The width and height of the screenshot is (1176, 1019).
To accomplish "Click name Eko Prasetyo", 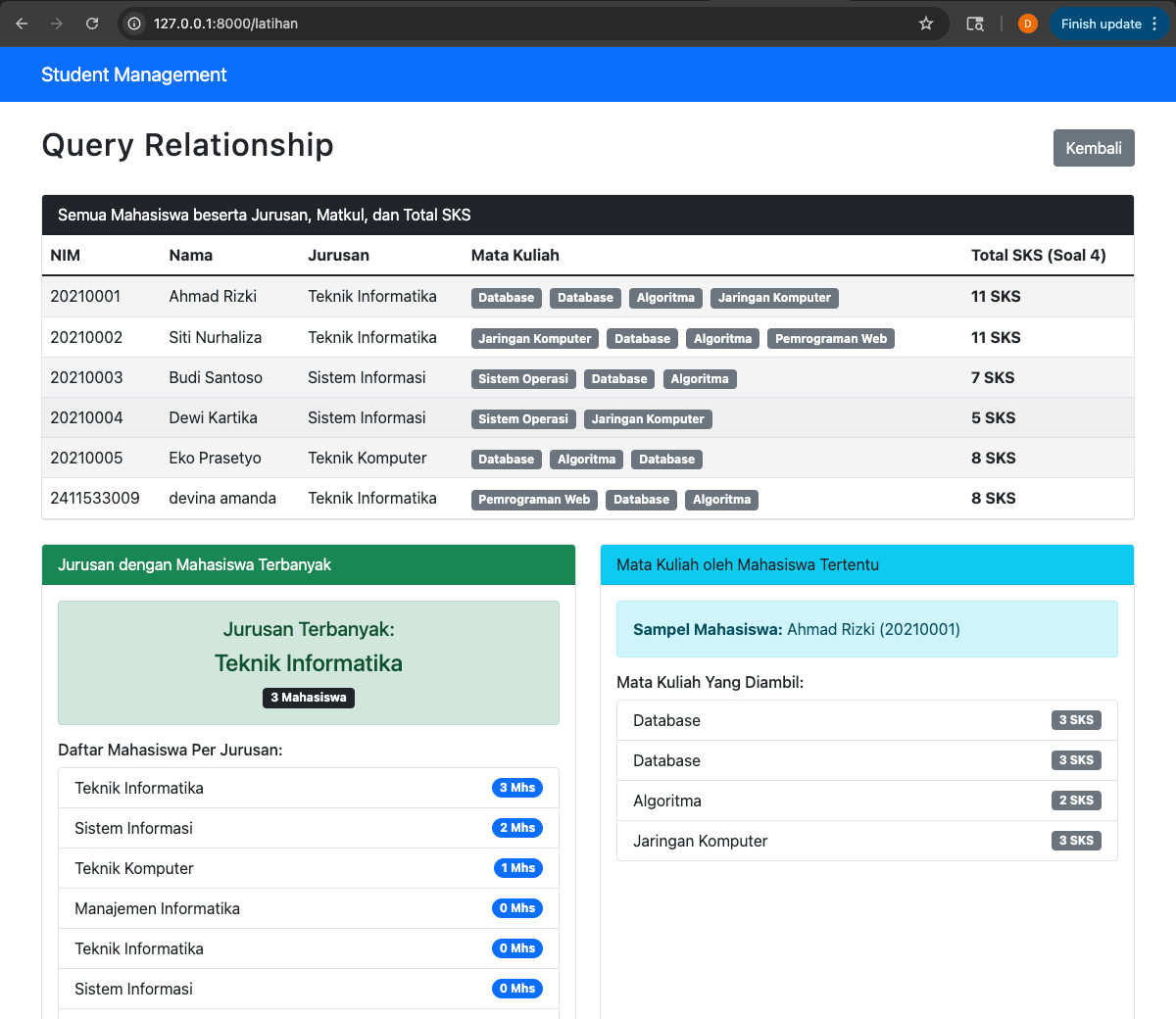I will (215, 458).
